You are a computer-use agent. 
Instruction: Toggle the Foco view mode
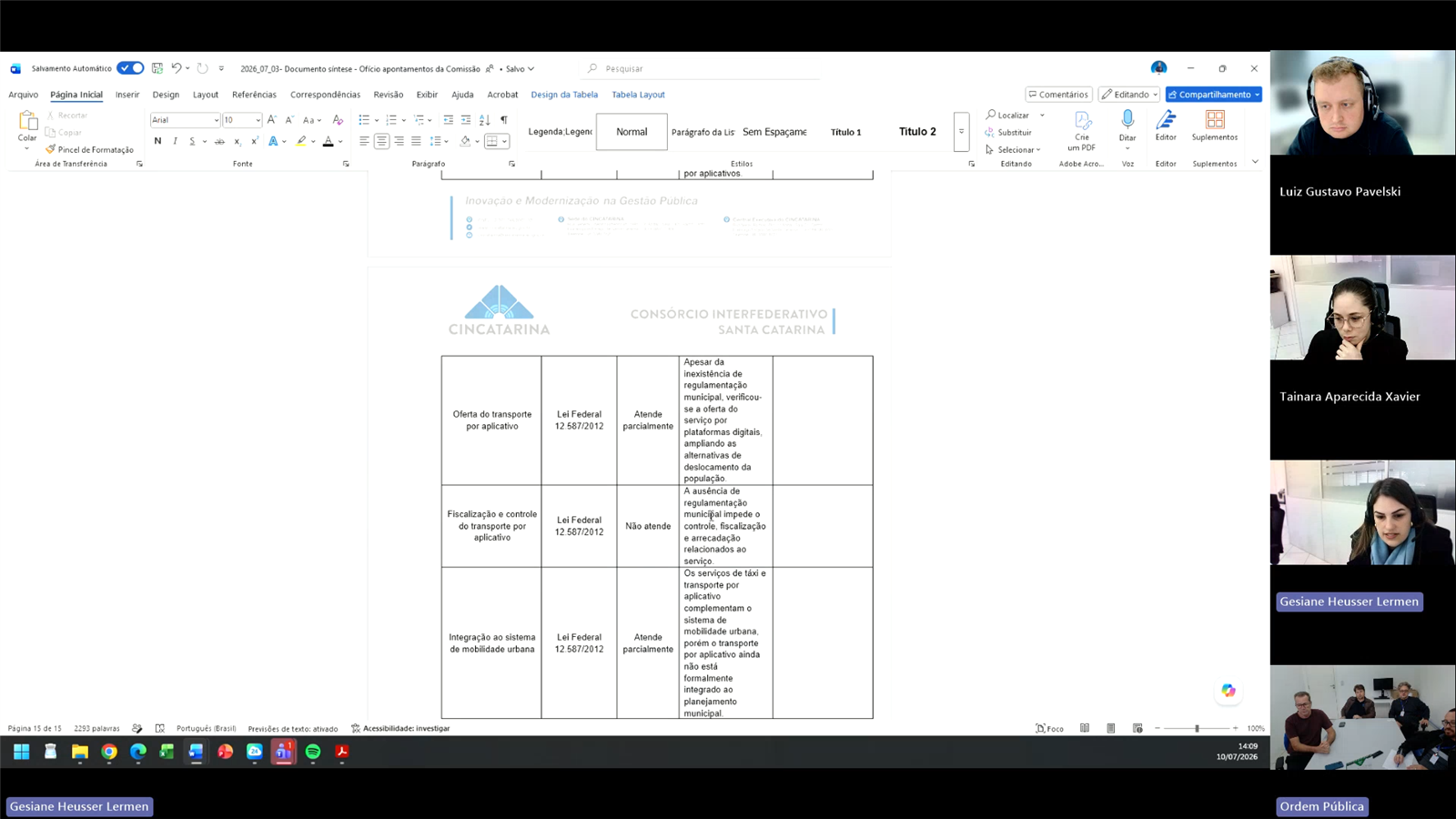click(1049, 728)
